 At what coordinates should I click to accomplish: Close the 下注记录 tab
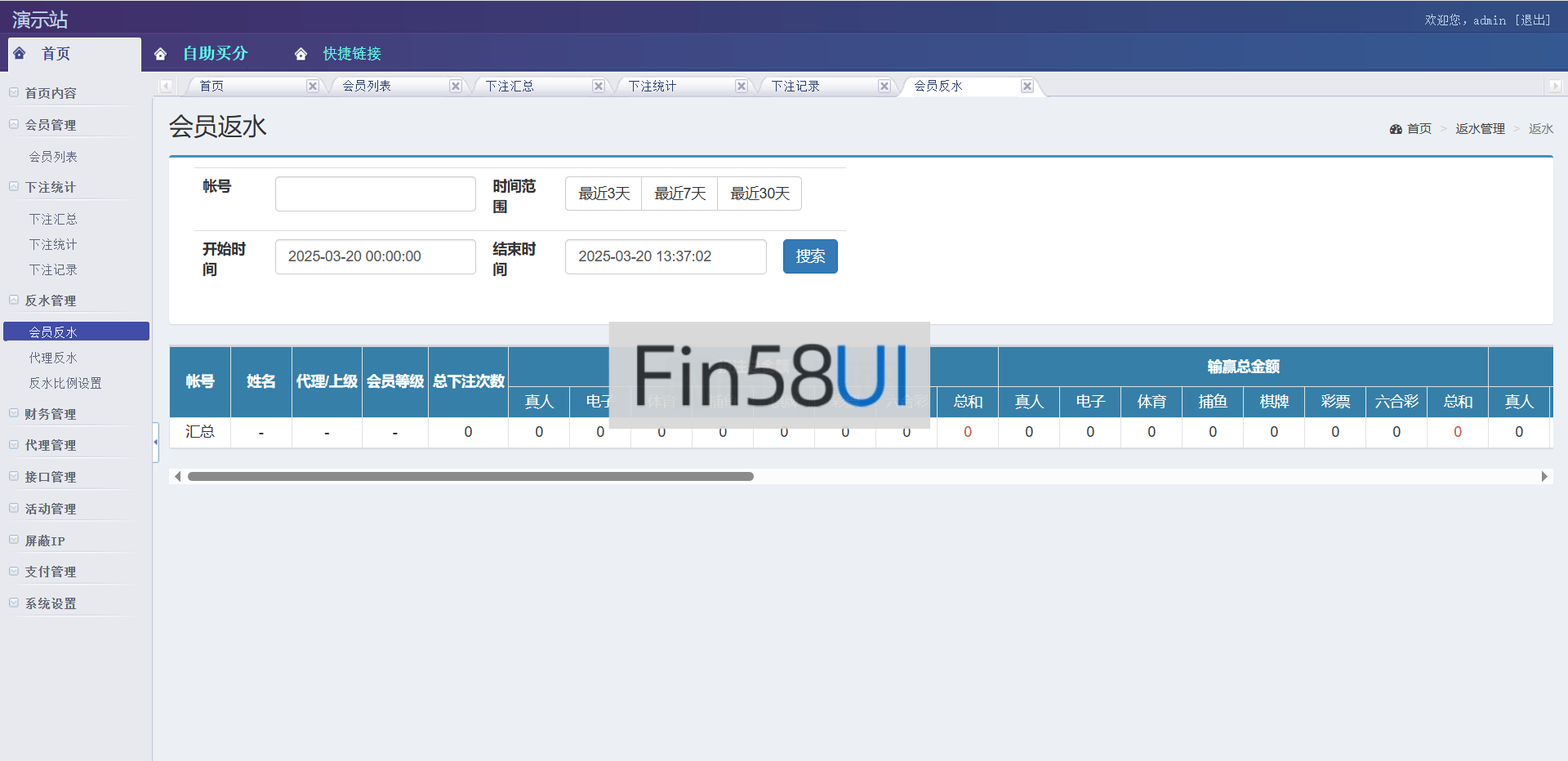coord(884,86)
